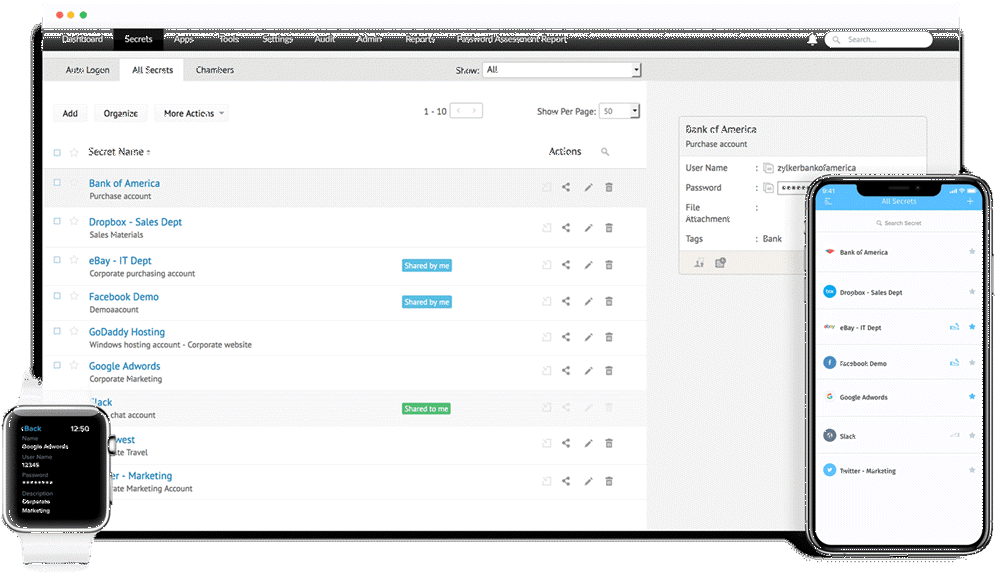The width and height of the screenshot is (1000, 573).
Task: Share the Bank of America secret
Action: 566,187
